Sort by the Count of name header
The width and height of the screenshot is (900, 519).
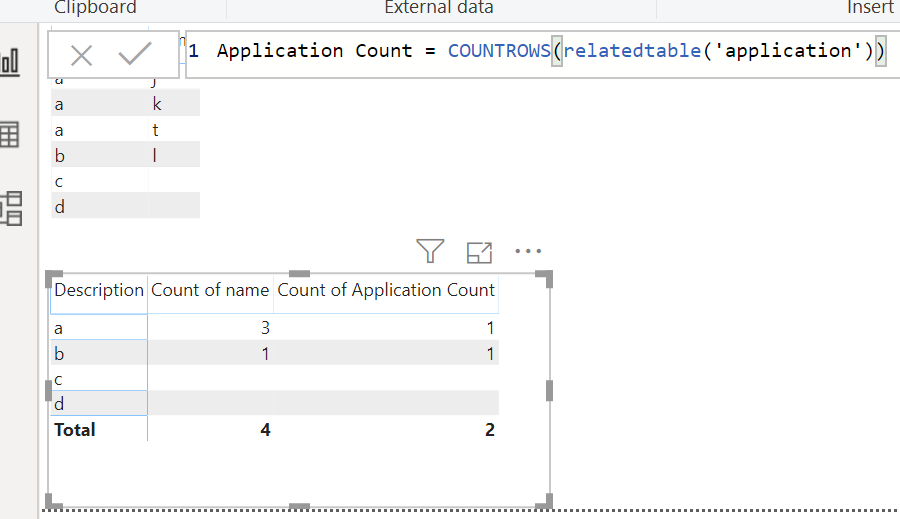[210, 290]
